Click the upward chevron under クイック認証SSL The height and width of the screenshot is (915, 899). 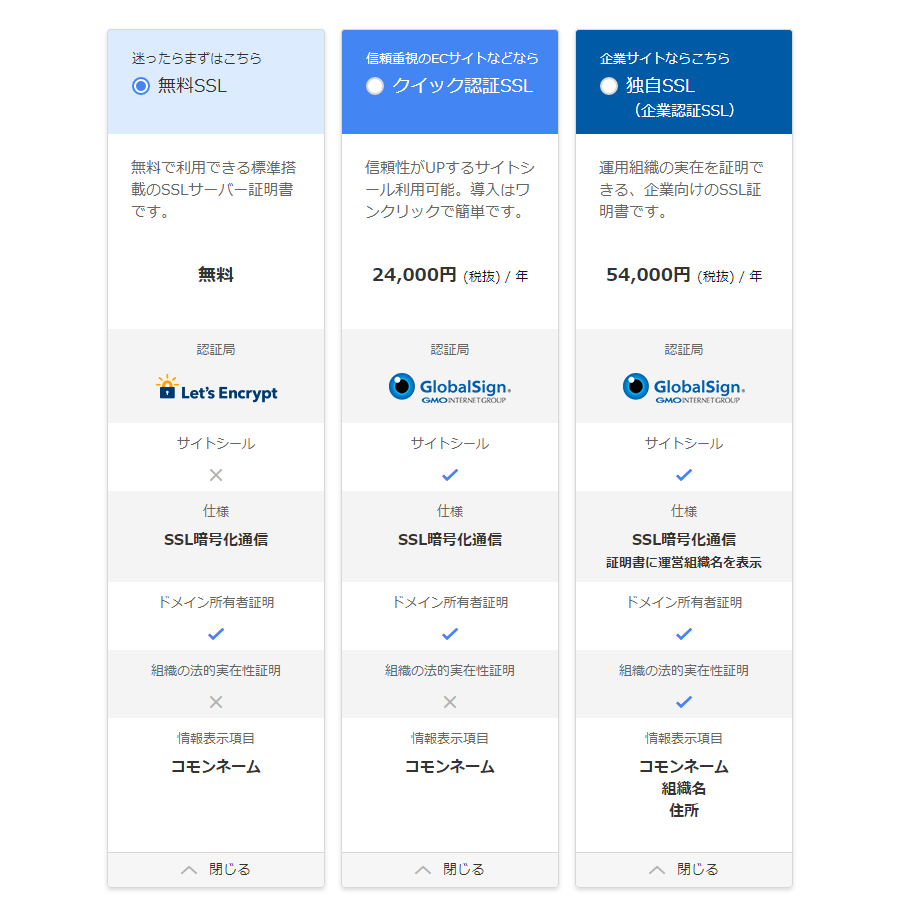pos(423,869)
